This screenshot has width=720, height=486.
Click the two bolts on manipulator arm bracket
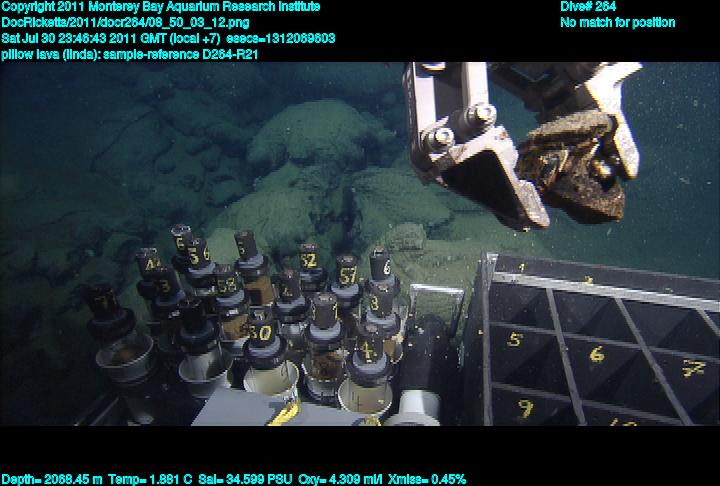460,125
